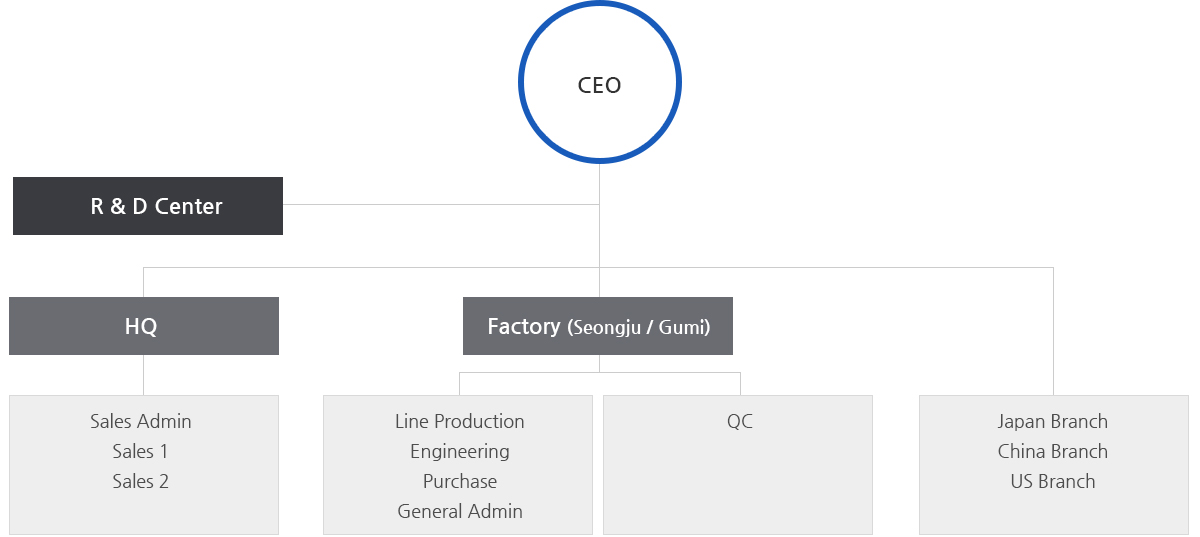Click the HQ department box
1200x537 pixels.
[x=144, y=326]
